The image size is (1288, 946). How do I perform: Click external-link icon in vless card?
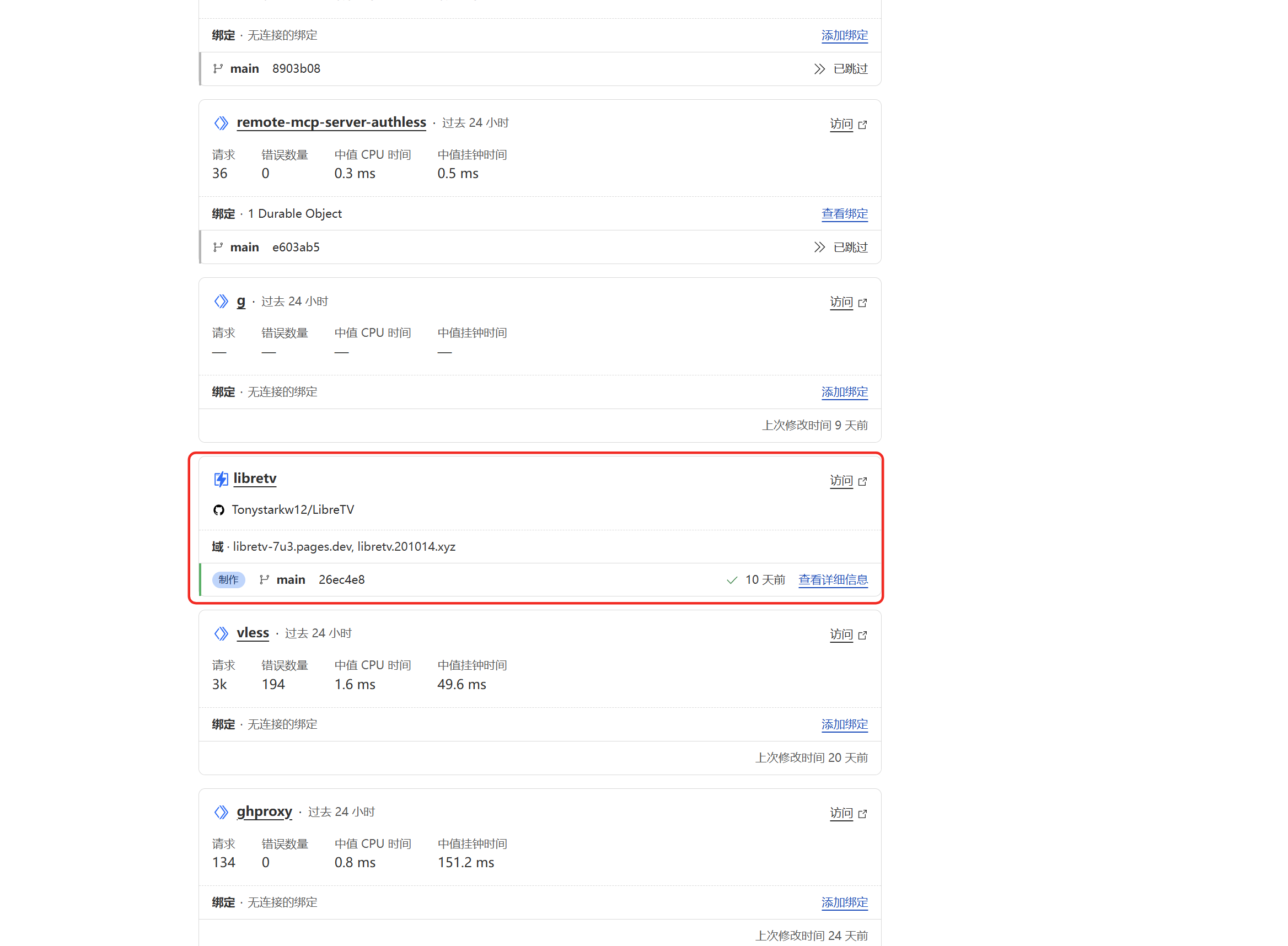click(862, 635)
